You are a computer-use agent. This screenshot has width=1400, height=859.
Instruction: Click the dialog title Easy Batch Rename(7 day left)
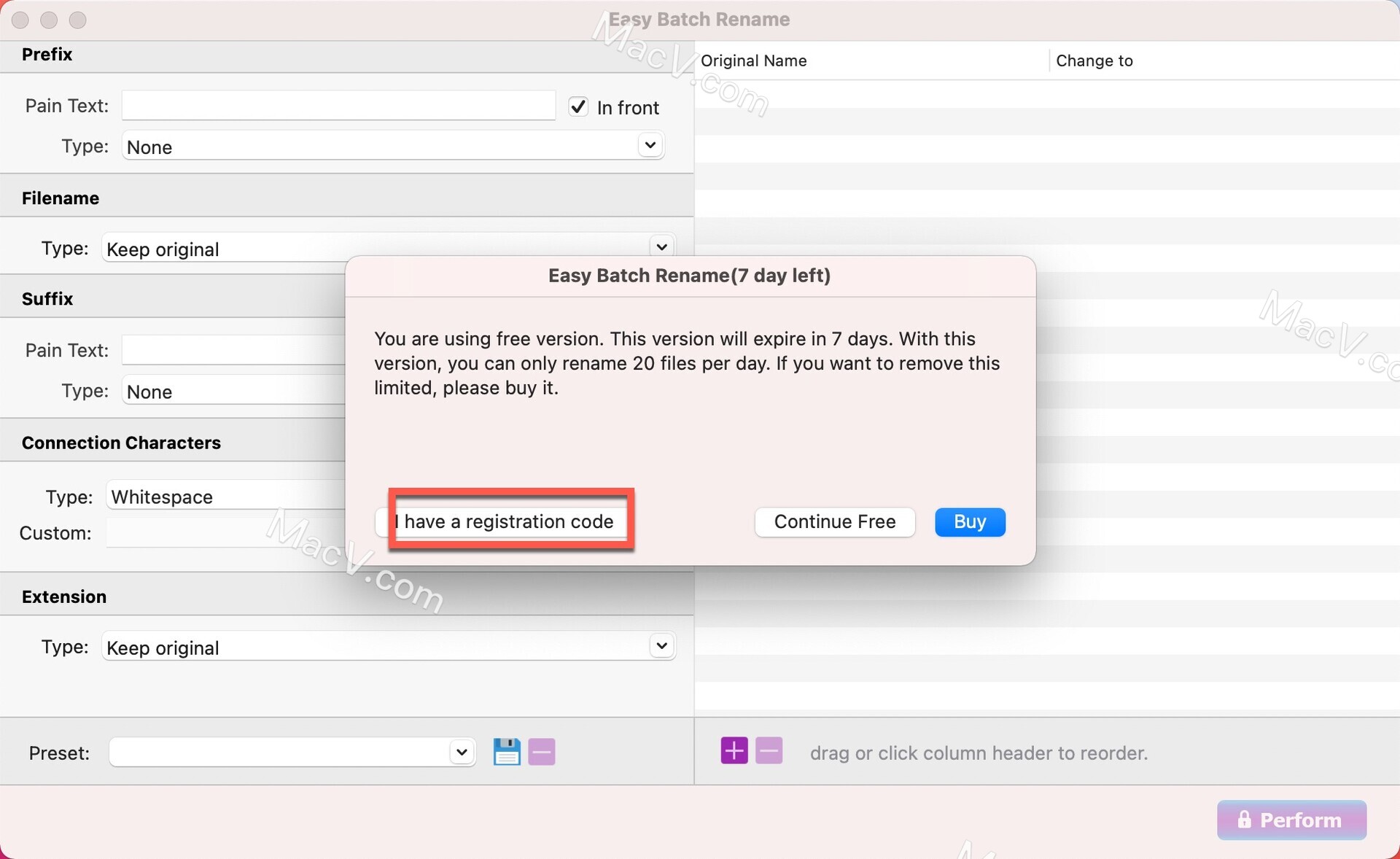point(689,276)
